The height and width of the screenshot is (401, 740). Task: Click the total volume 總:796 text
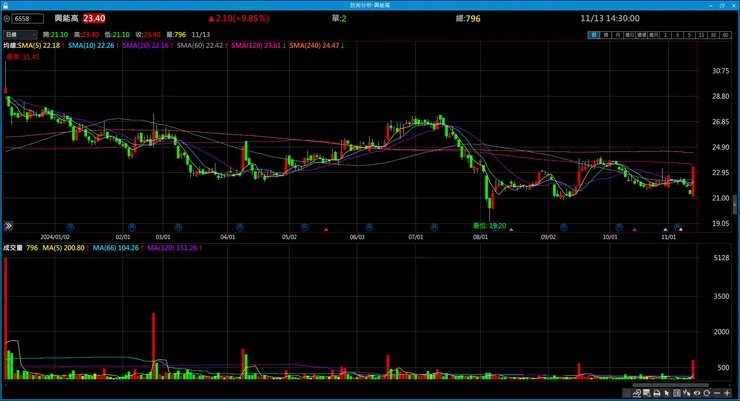(x=468, y=18)
